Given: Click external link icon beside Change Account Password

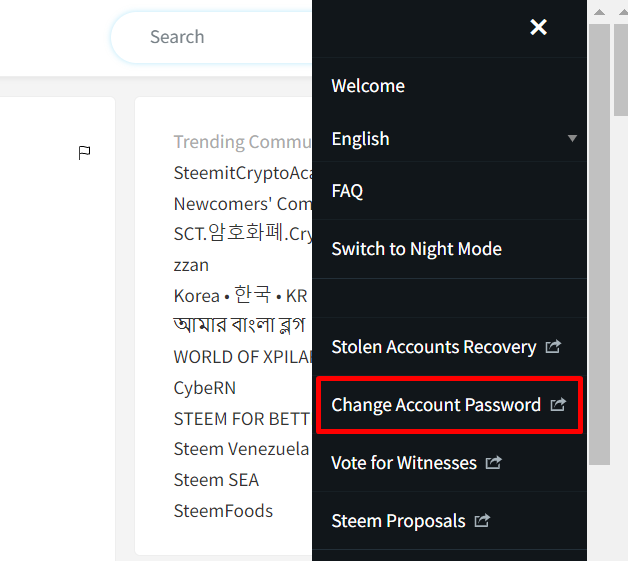Looking at the screenshot, I should point(558,405).
